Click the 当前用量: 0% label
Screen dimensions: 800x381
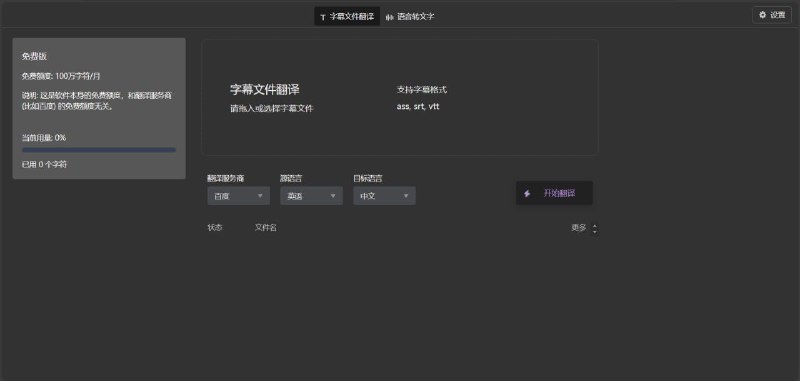(x=44, y=138)
